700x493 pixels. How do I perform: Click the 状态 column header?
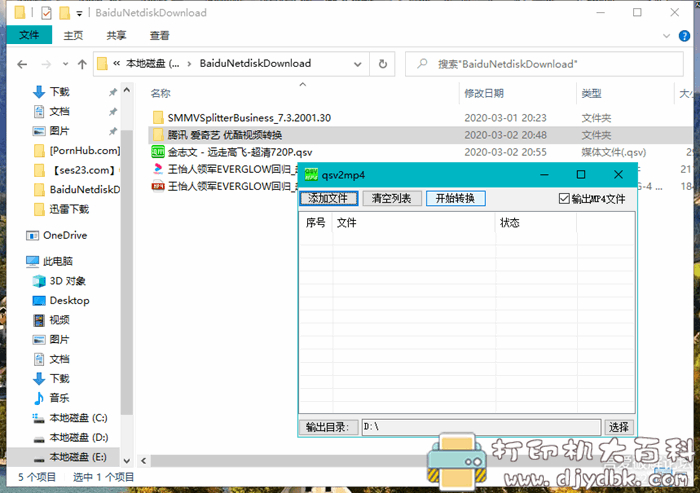(x=536, y=223)
